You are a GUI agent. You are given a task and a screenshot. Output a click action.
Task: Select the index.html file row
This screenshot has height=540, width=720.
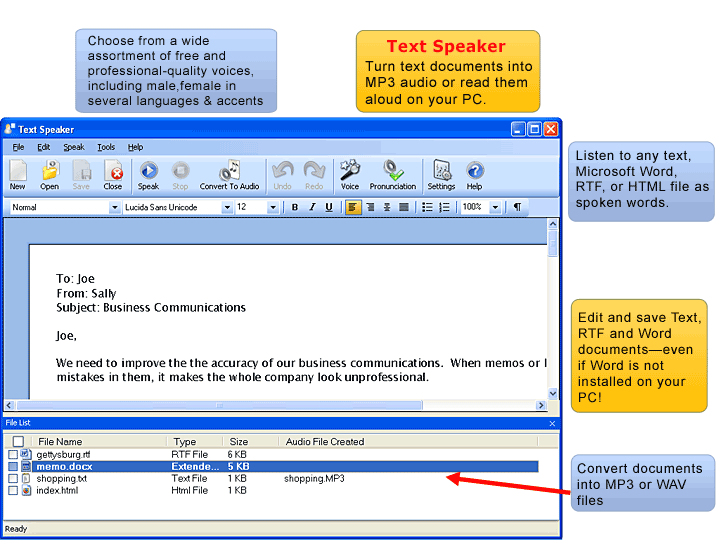273,490
